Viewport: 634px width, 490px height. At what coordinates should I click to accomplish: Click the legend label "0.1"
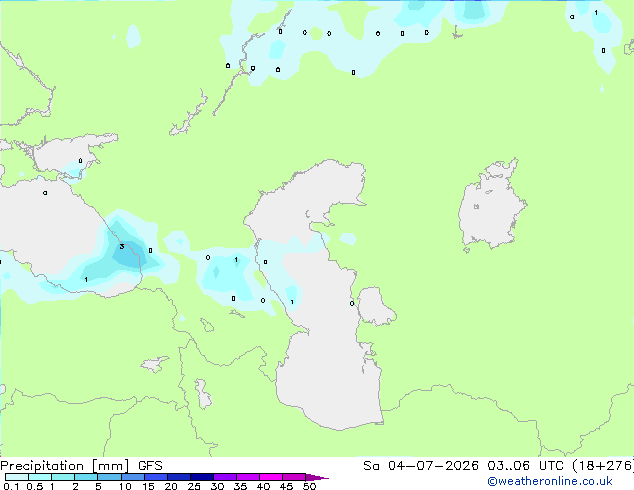(x=11, y=486)
